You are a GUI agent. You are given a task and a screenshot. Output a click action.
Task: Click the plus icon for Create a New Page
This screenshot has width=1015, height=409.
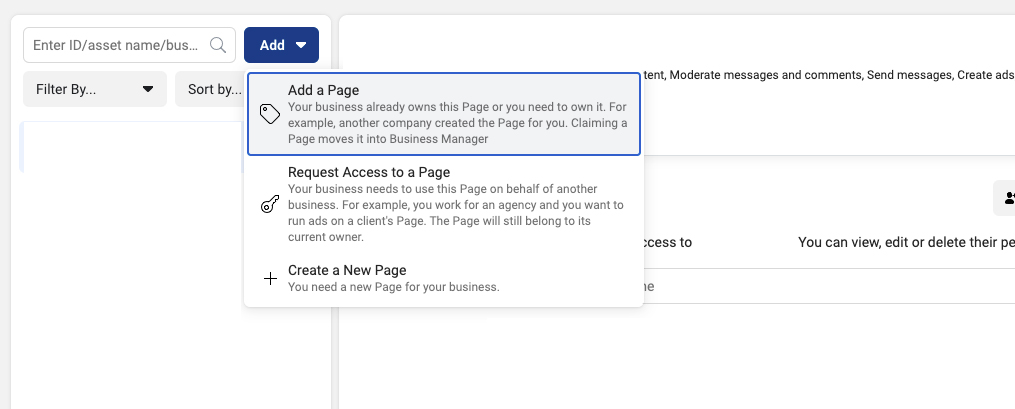pos(269,278)
